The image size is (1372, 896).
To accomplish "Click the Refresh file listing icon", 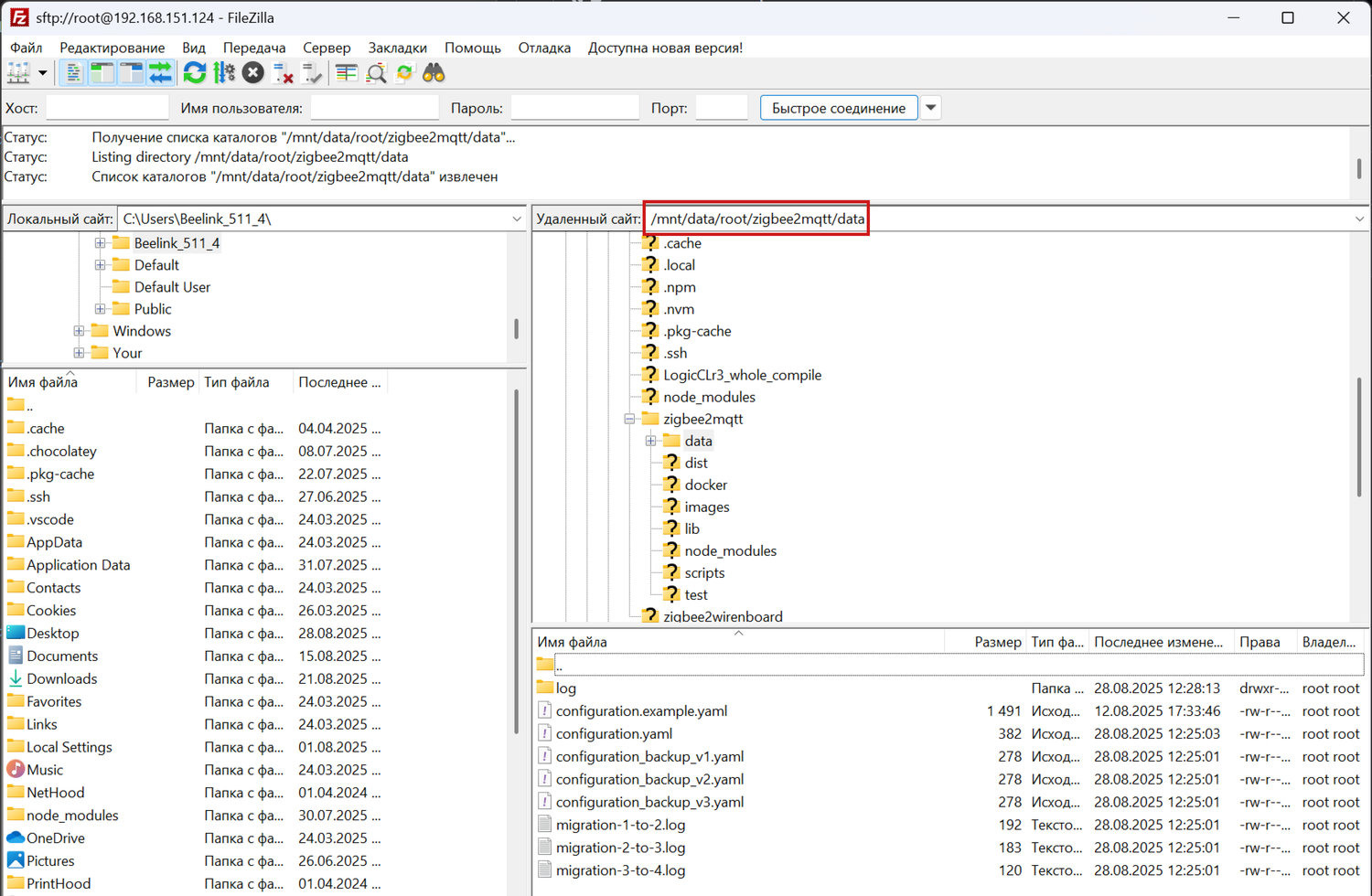I will tap(194, 72).
